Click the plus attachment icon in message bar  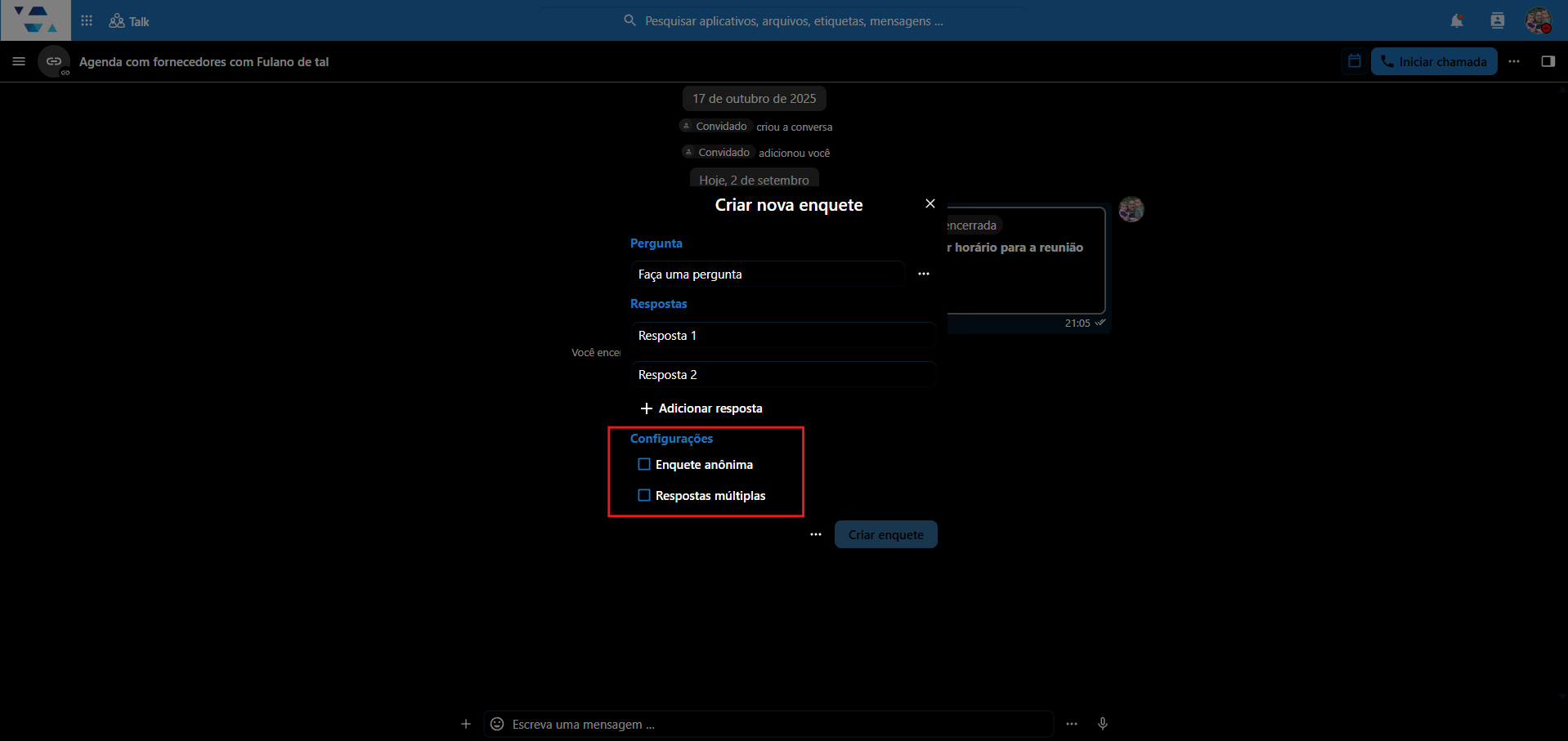(466, 724)
